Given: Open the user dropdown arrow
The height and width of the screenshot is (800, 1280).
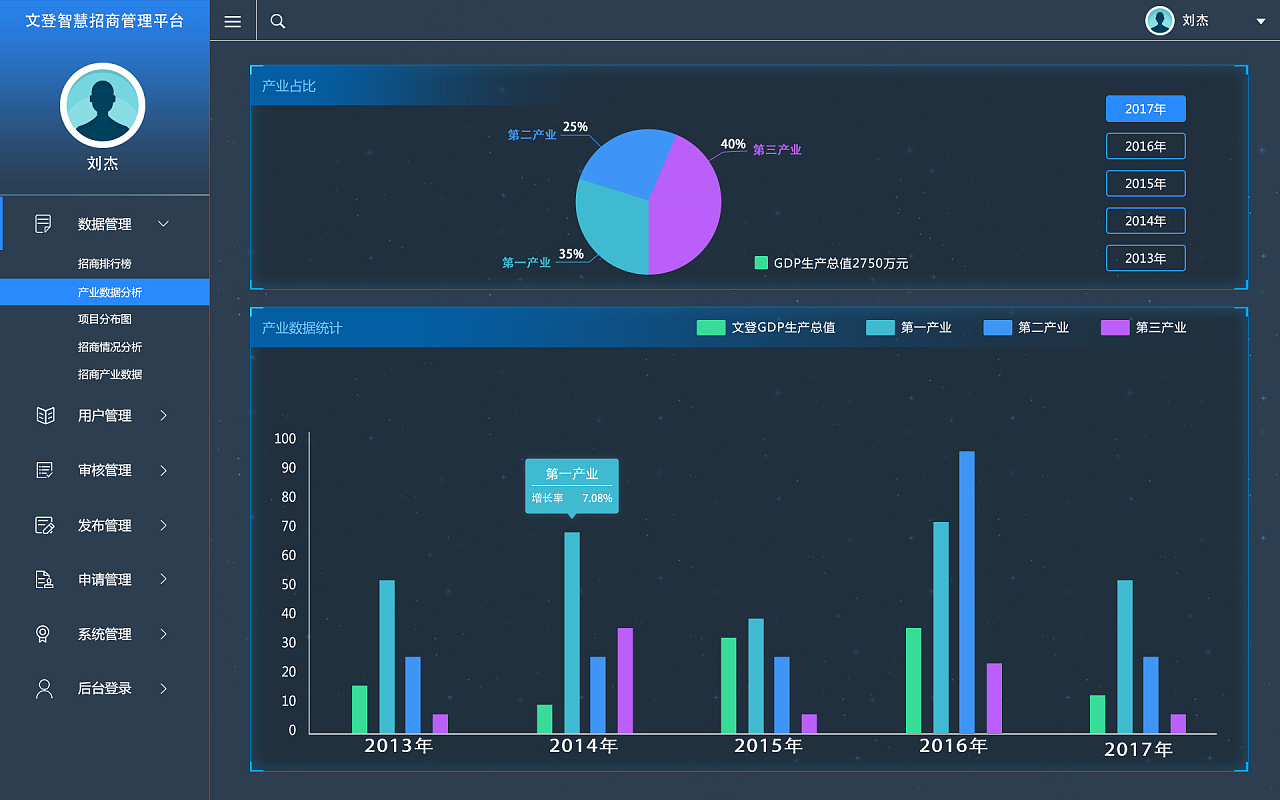Looking at the screenshot, I should pyautogui.click(x=1260, y=21).
